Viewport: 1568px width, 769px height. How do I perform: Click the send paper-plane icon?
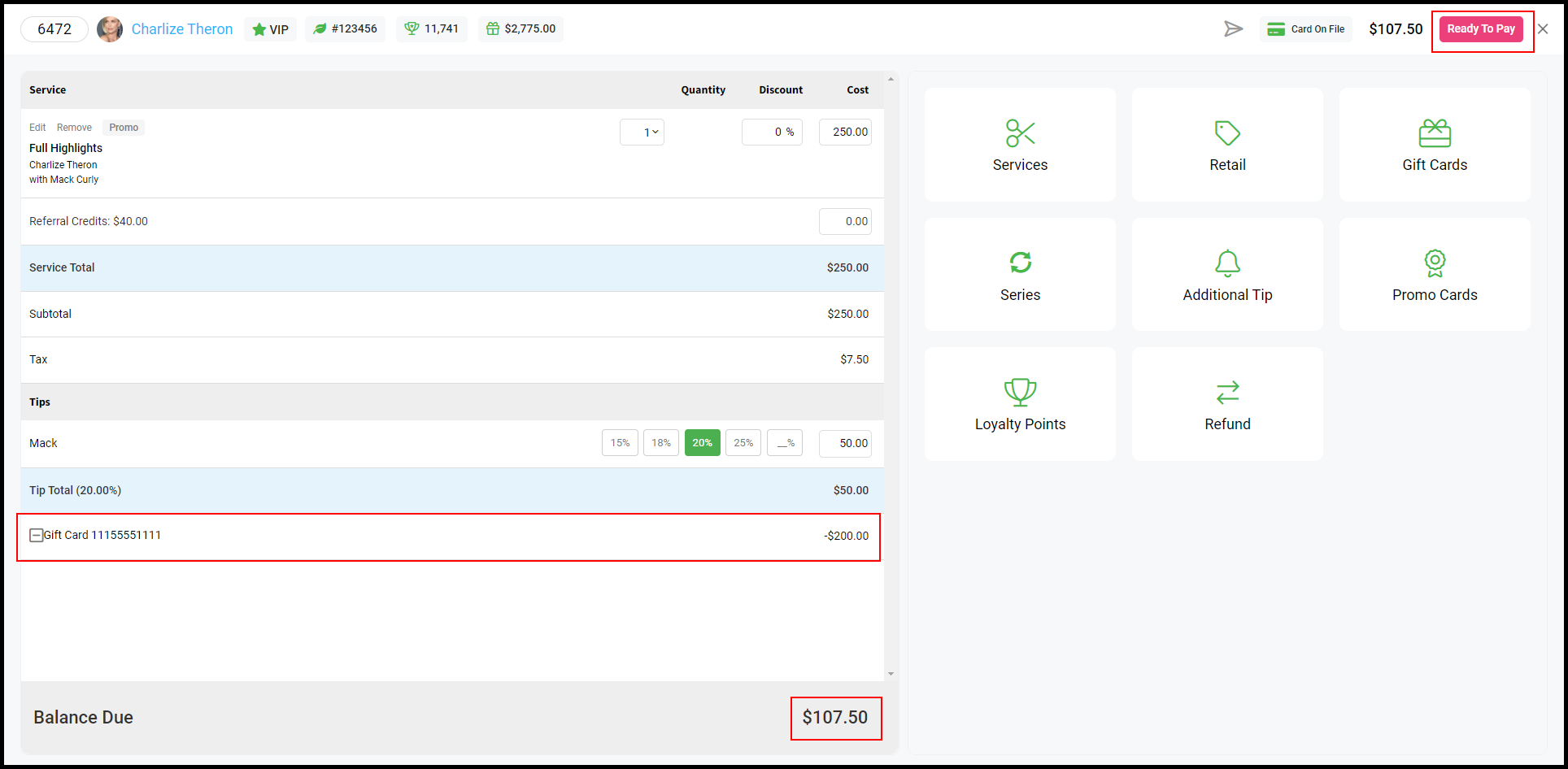click(1234, 29)
